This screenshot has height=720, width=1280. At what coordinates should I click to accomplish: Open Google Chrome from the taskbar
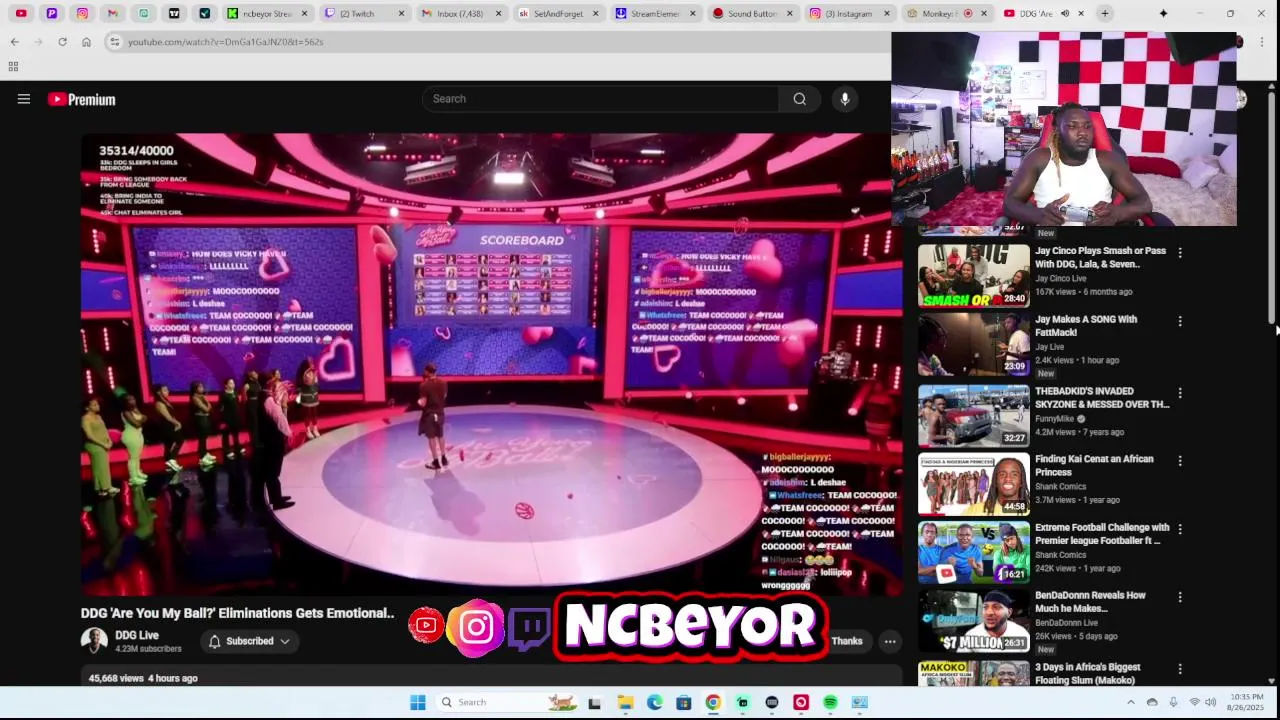pyautogui.click(x=712, y=702)
